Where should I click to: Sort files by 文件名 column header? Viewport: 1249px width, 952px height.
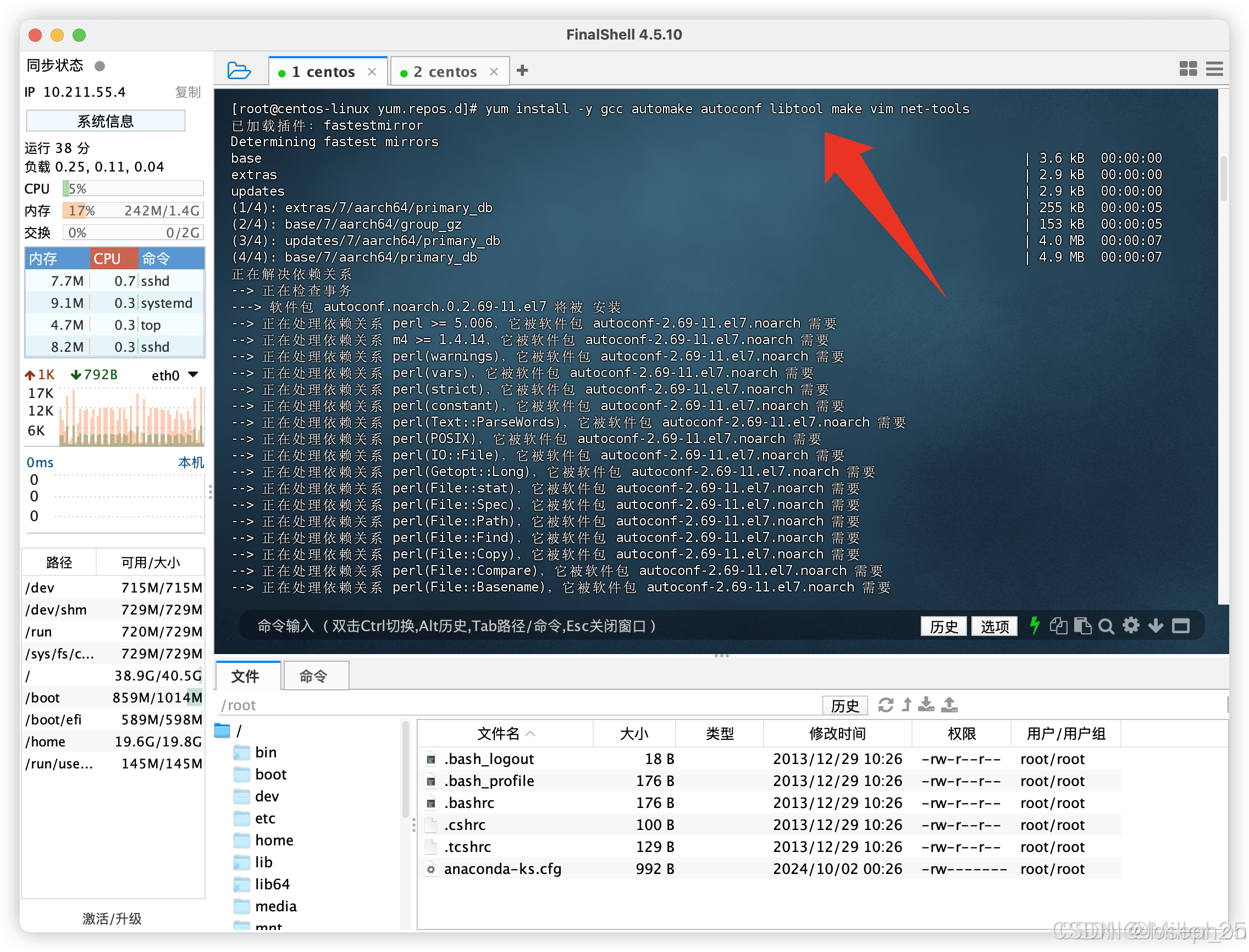tap(505, 734)
